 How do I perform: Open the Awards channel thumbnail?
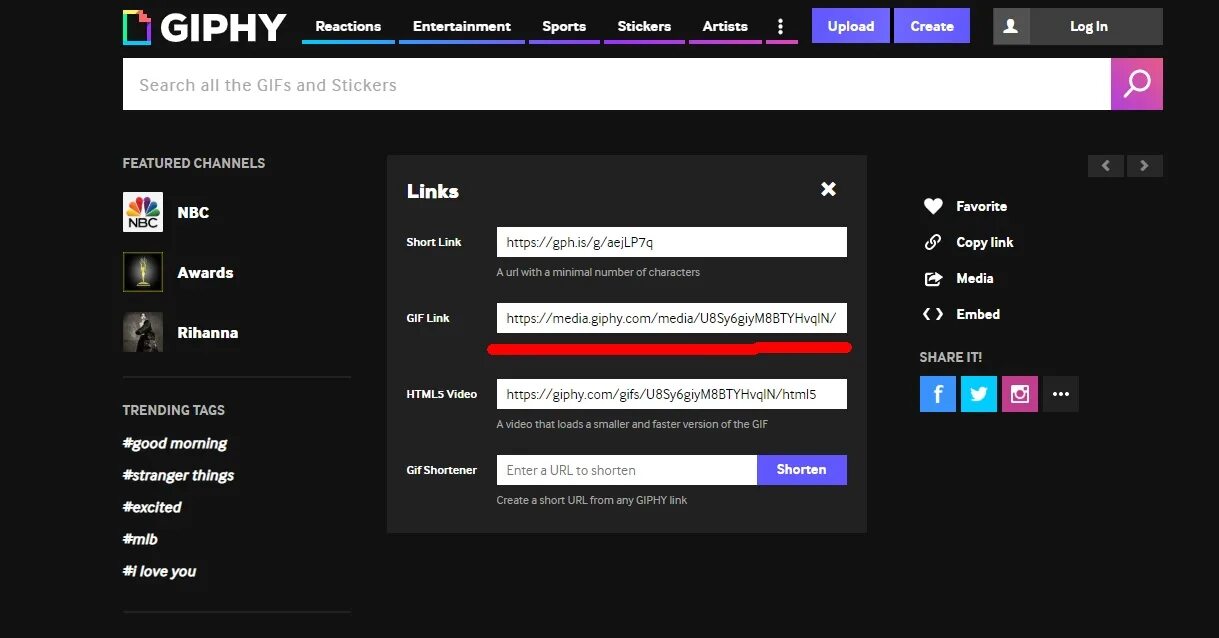click(143, 272)
